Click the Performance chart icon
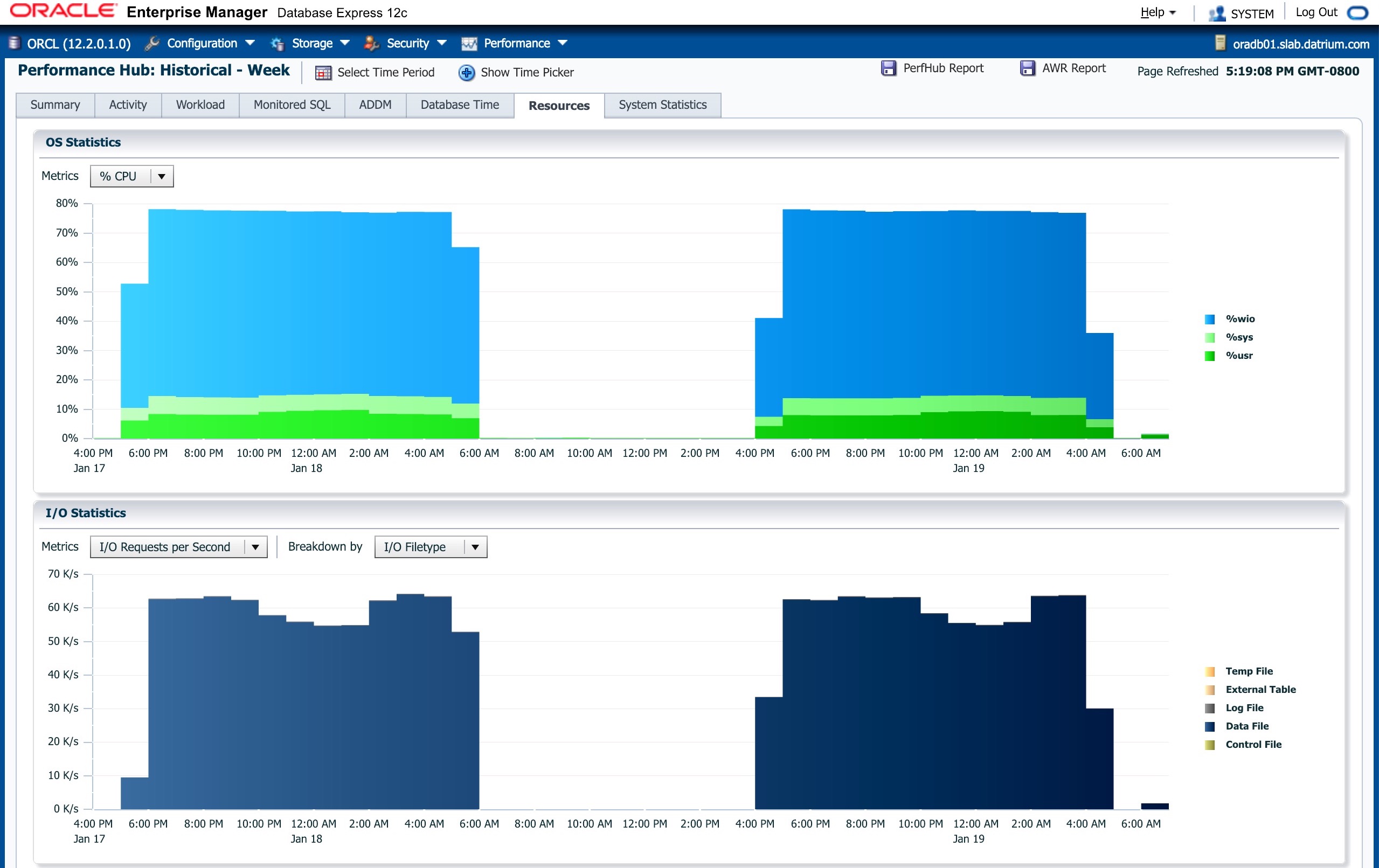 (x=469, y=44)
